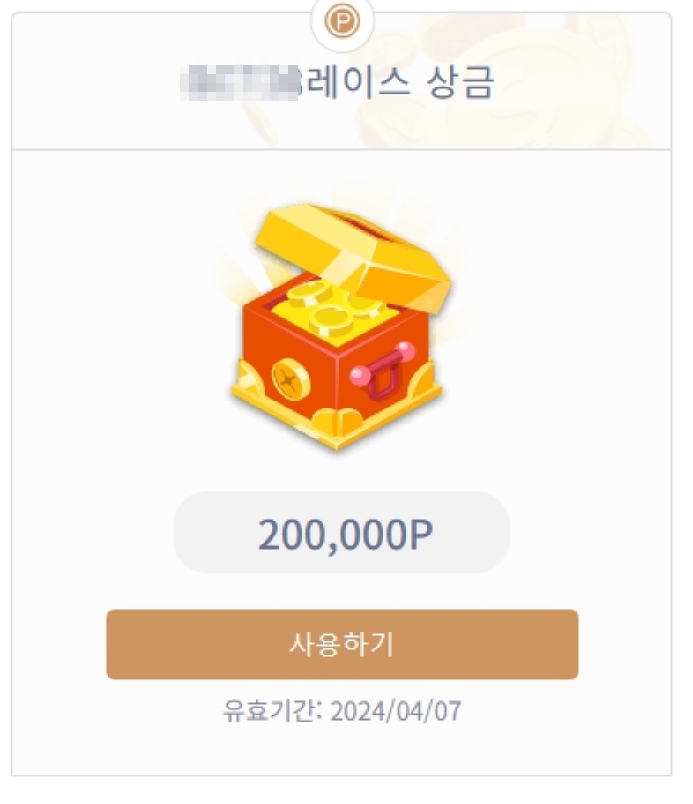Click the 2024/04/07 date value
This screenshot has width=693, height=804.
click(x=396, y=711)
